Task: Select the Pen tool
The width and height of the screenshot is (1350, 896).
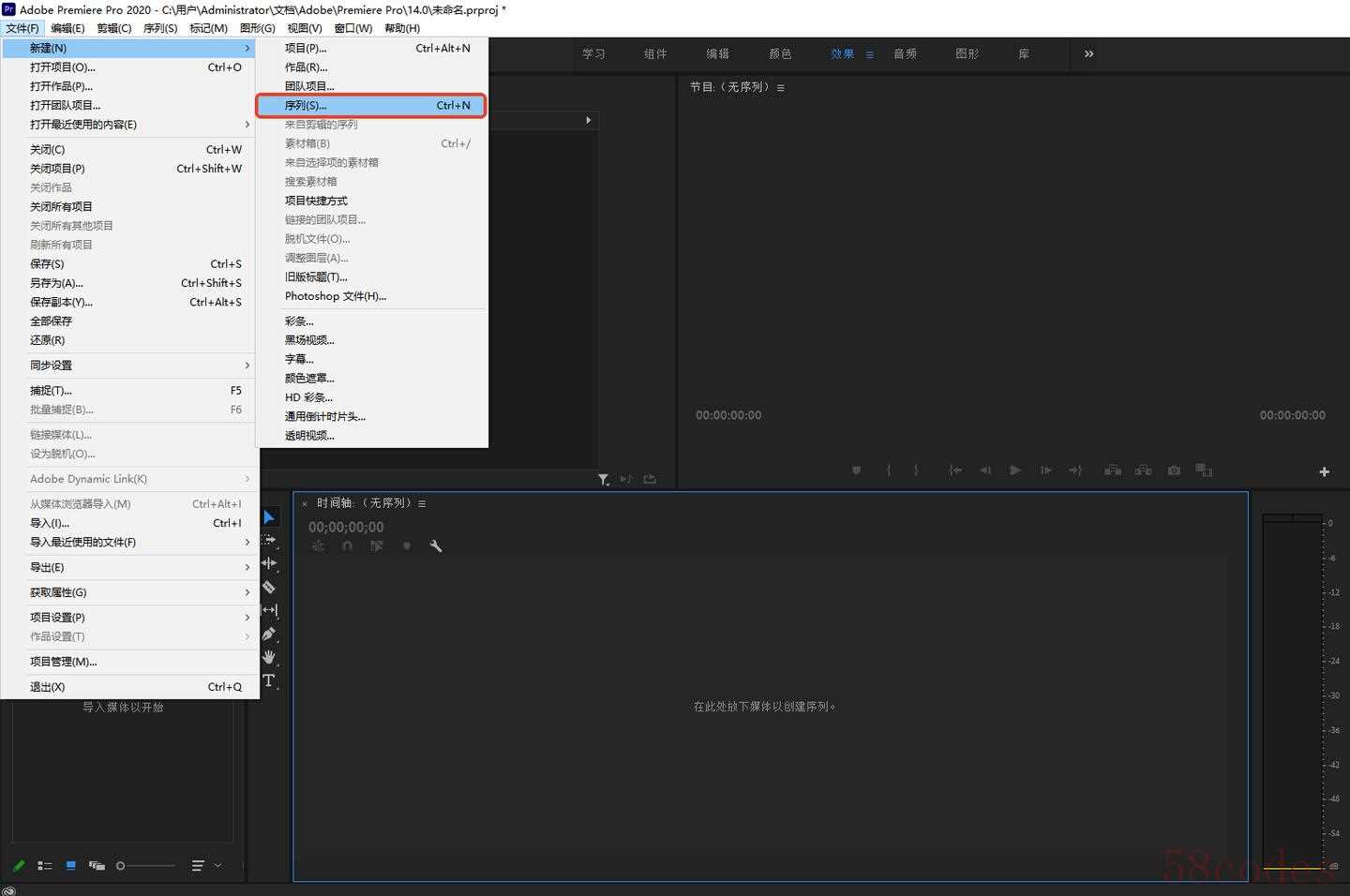Action: tap(269, 634)
